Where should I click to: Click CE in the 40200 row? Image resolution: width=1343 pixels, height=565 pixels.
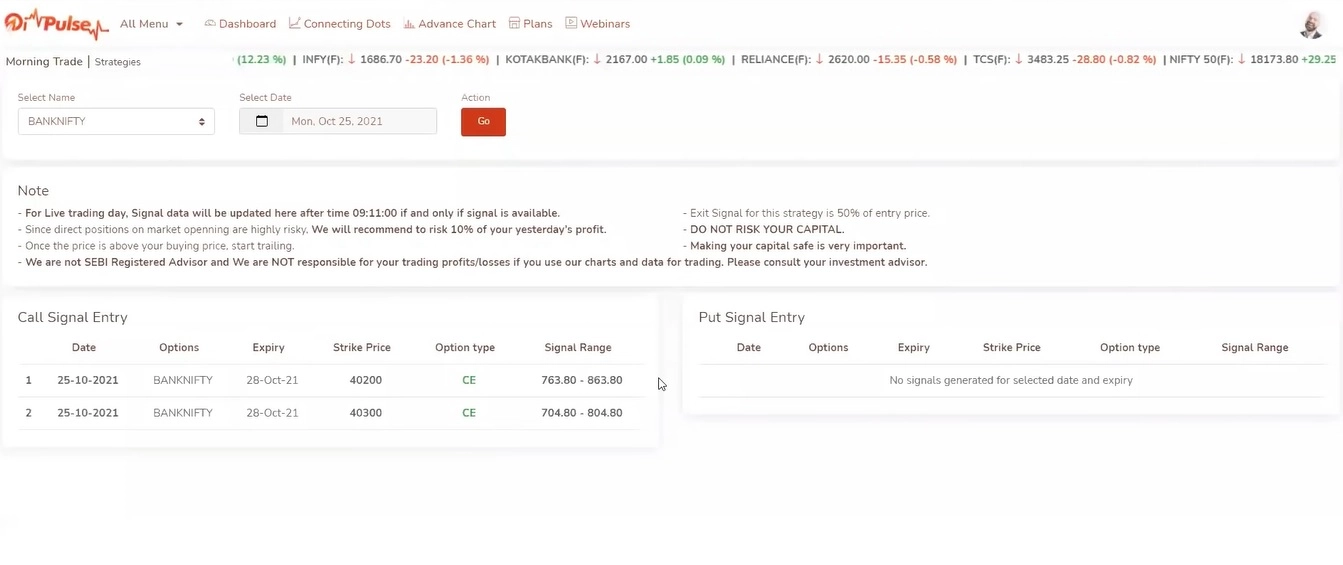[469, 381]
